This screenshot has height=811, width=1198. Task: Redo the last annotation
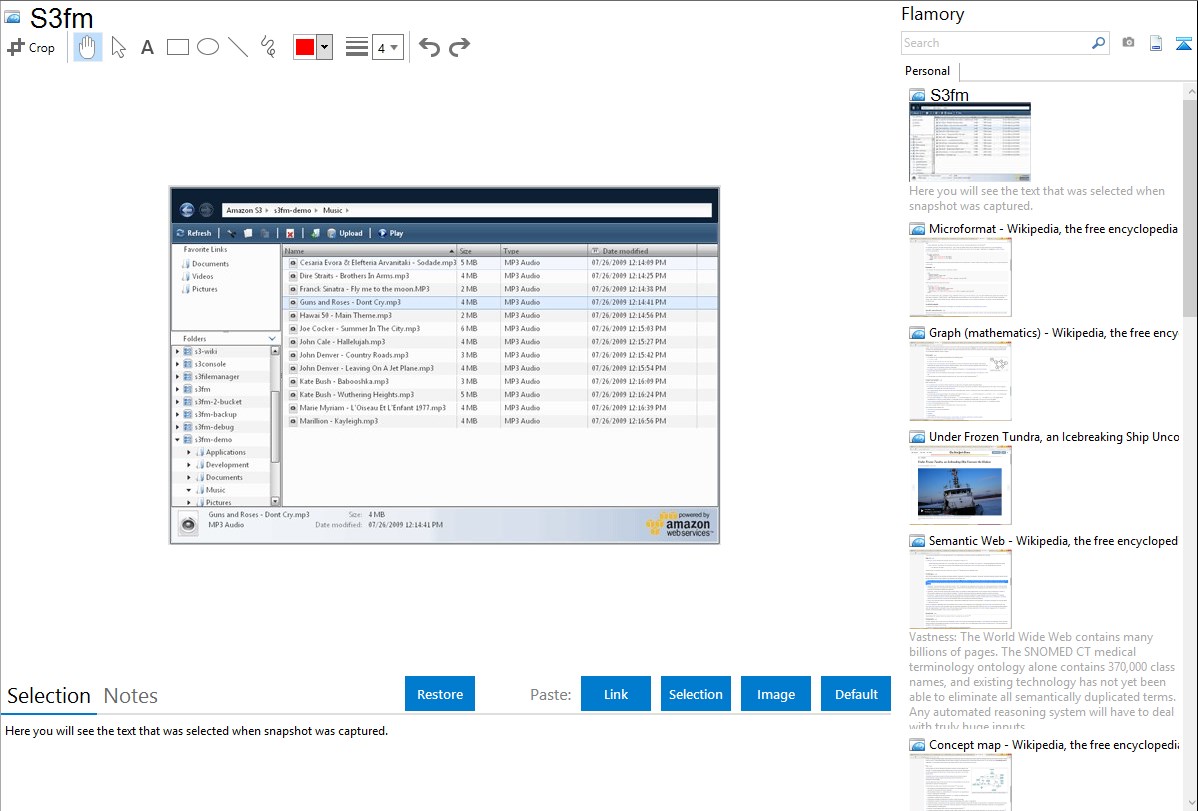tap(459, 47)
